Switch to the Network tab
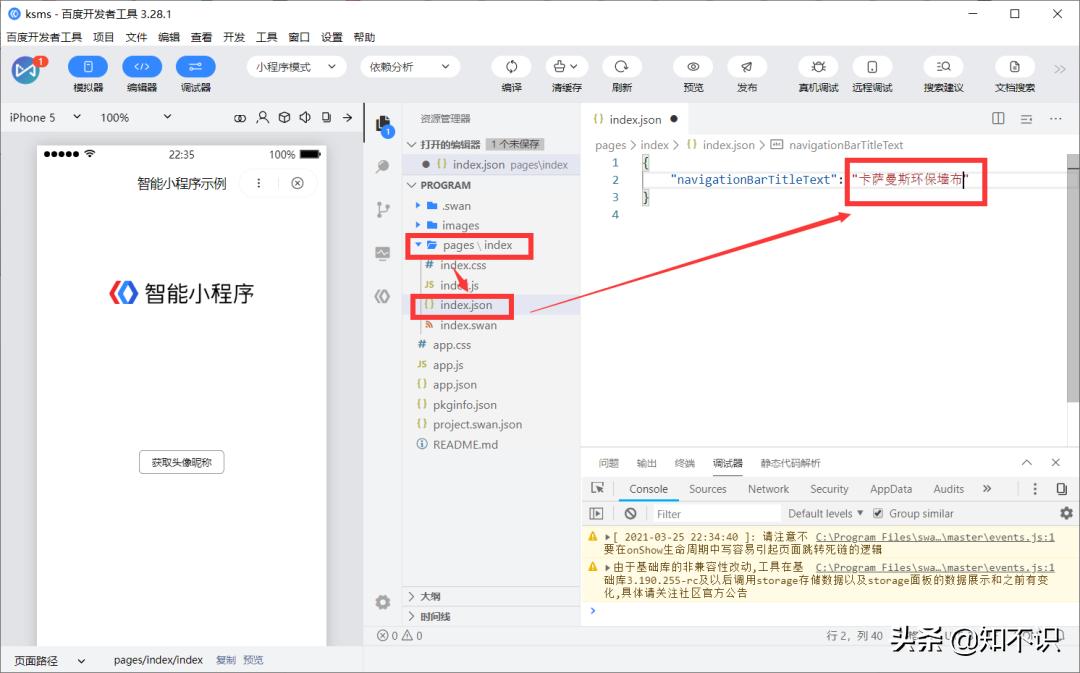This screenshot has height=673, width=1080. click(x=768, y=489)
